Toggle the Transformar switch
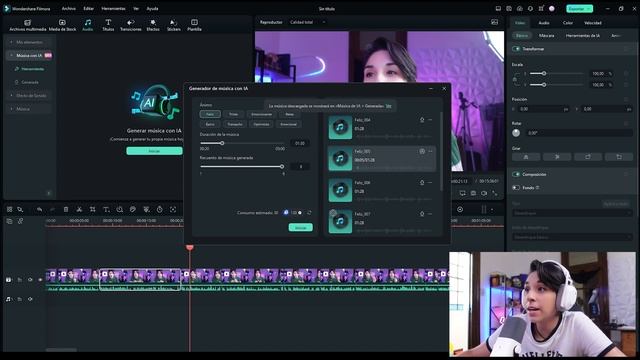Image resolution: width=640 pixels, height=360 pixels. pyautogui.click(x=516, y=49)
